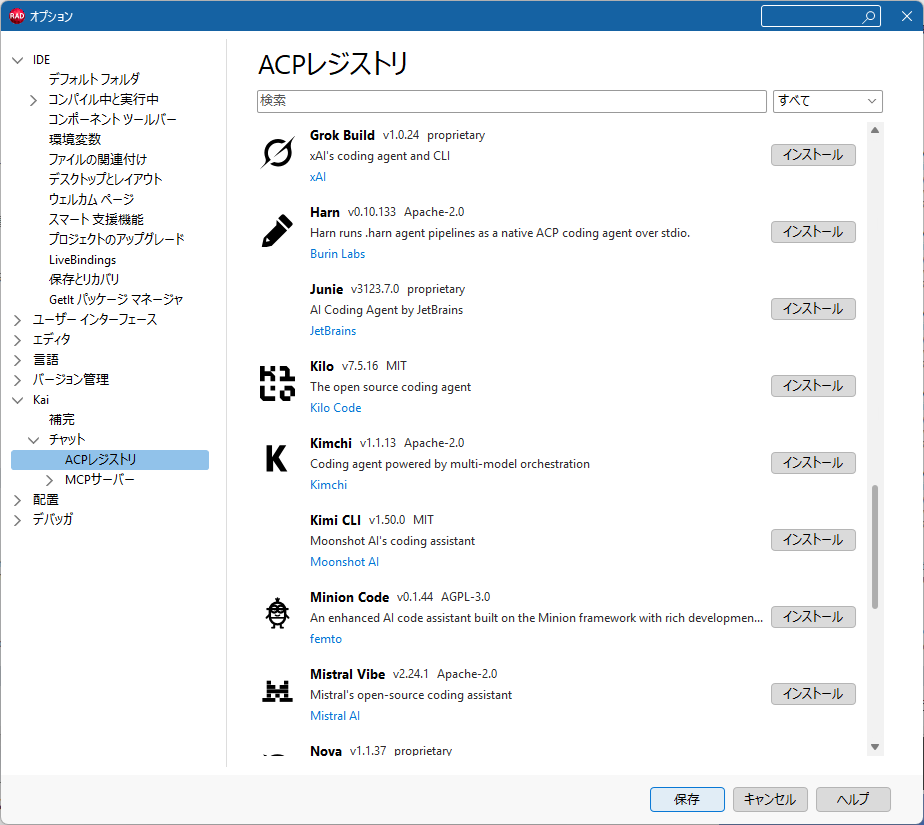
Task: Click the title bar options search box
Action: click(x=820, y=16)
